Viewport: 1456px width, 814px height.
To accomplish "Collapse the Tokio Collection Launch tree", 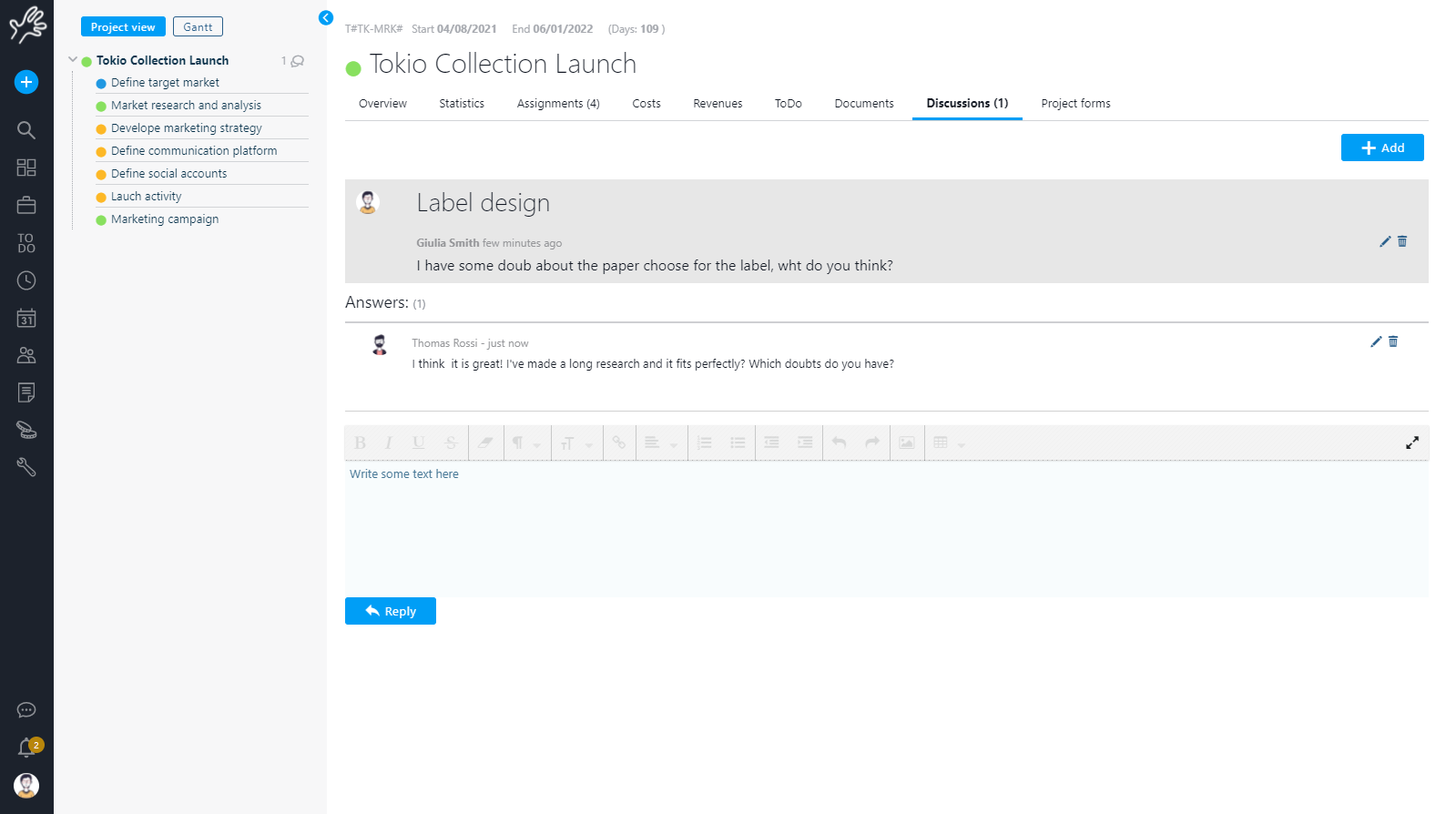I will 73,60.
